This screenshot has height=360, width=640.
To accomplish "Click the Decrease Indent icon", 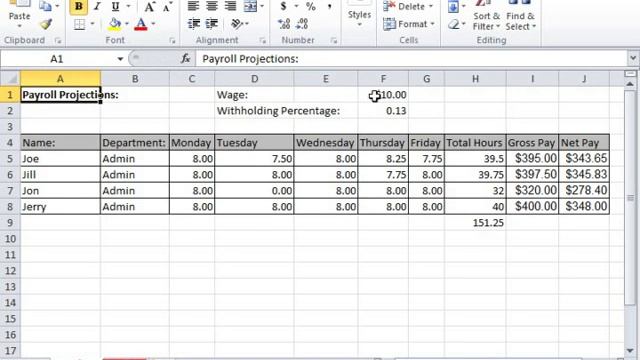I will 193,24.
